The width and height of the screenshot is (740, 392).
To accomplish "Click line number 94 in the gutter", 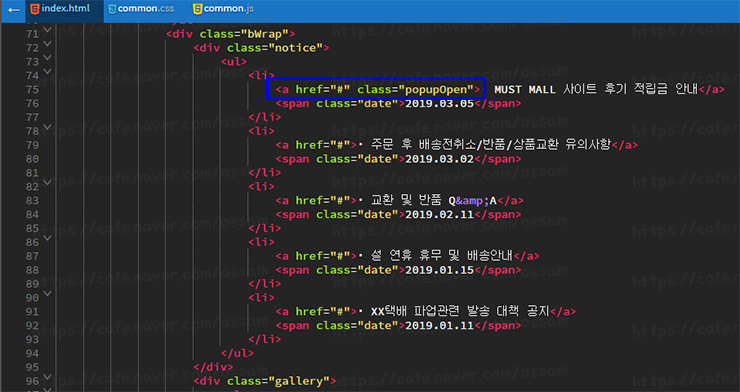I will pos(32,353).
